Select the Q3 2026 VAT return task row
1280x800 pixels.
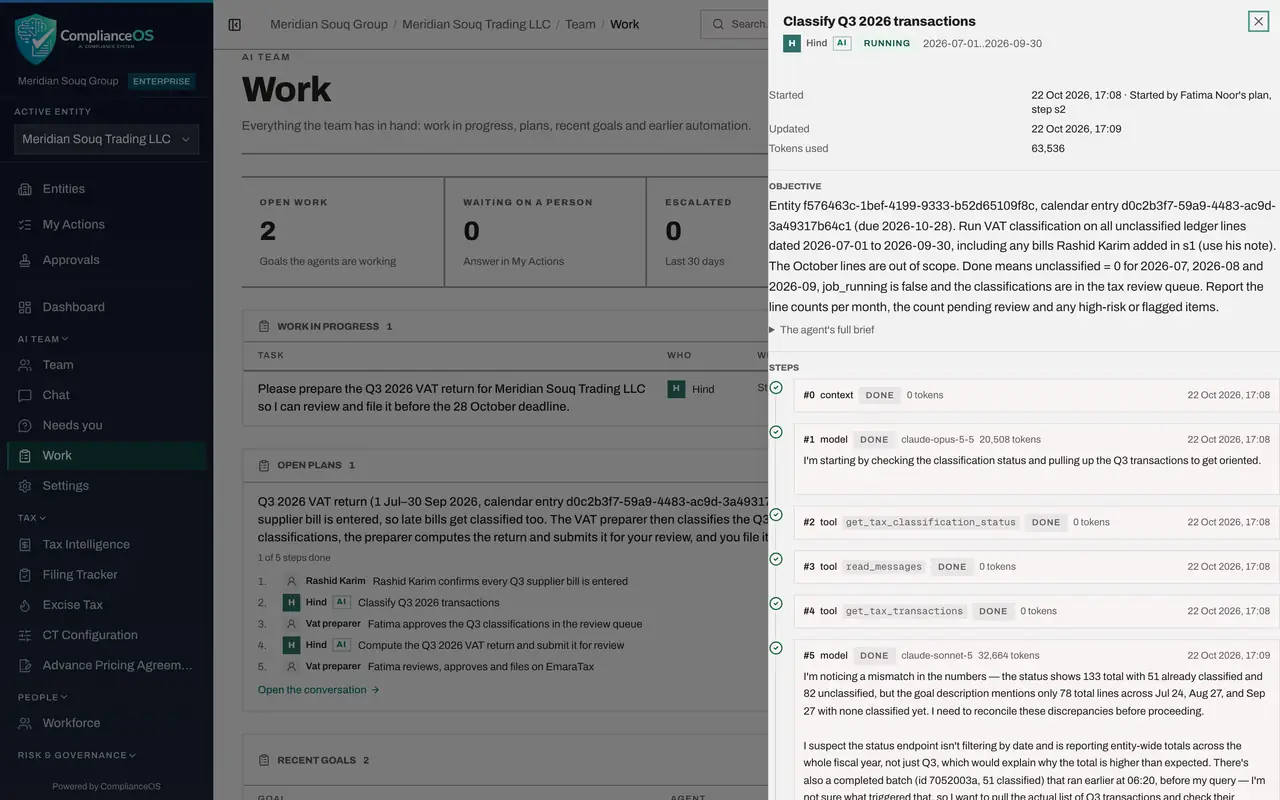[x=505, y=398]
